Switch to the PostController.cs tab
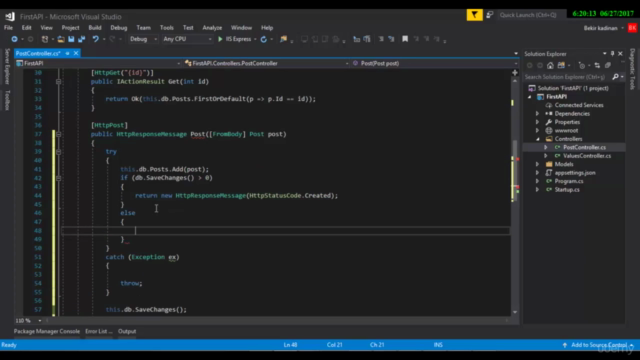 pos(38,53)
